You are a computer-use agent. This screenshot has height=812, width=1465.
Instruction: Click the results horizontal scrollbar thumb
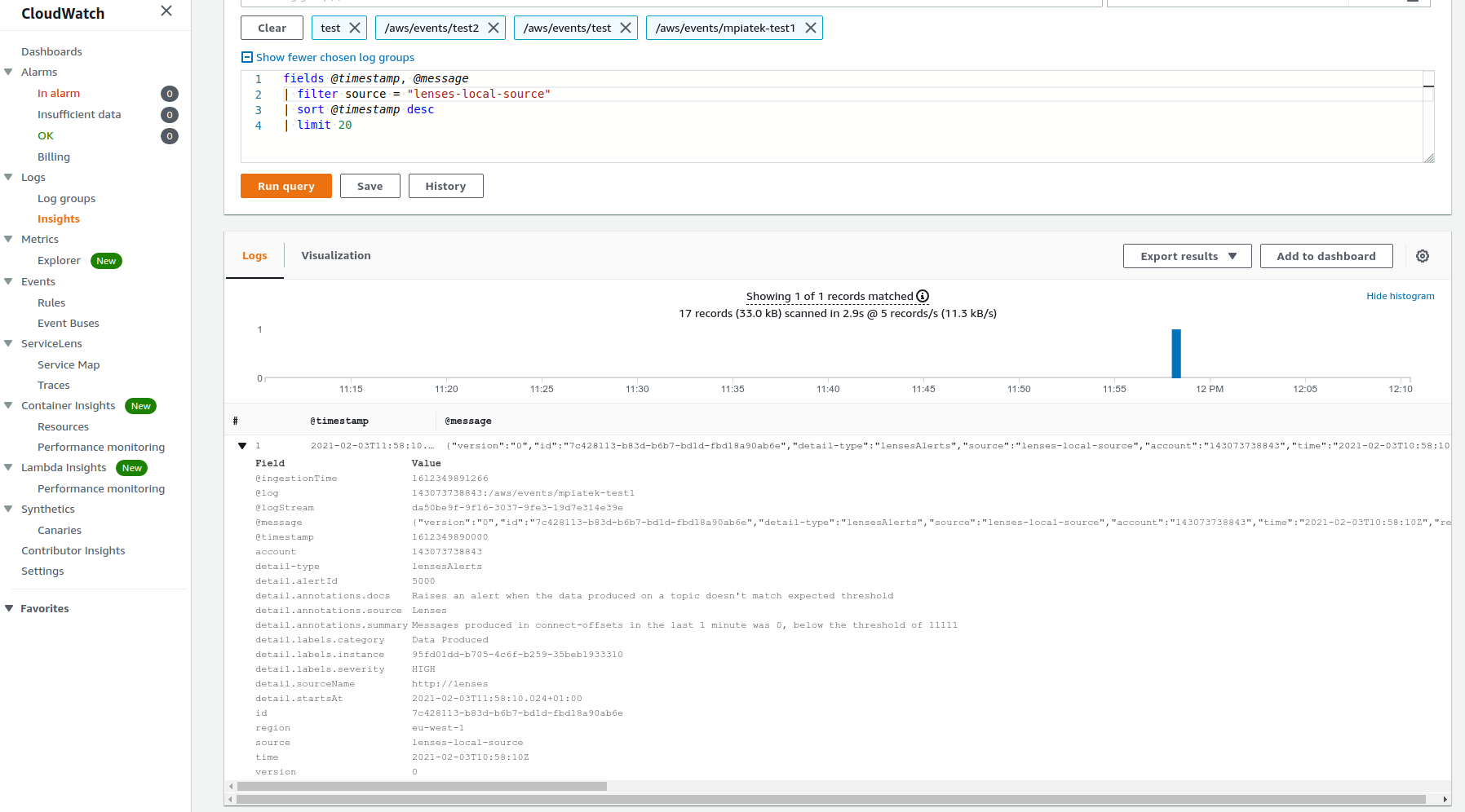point(422,787)
